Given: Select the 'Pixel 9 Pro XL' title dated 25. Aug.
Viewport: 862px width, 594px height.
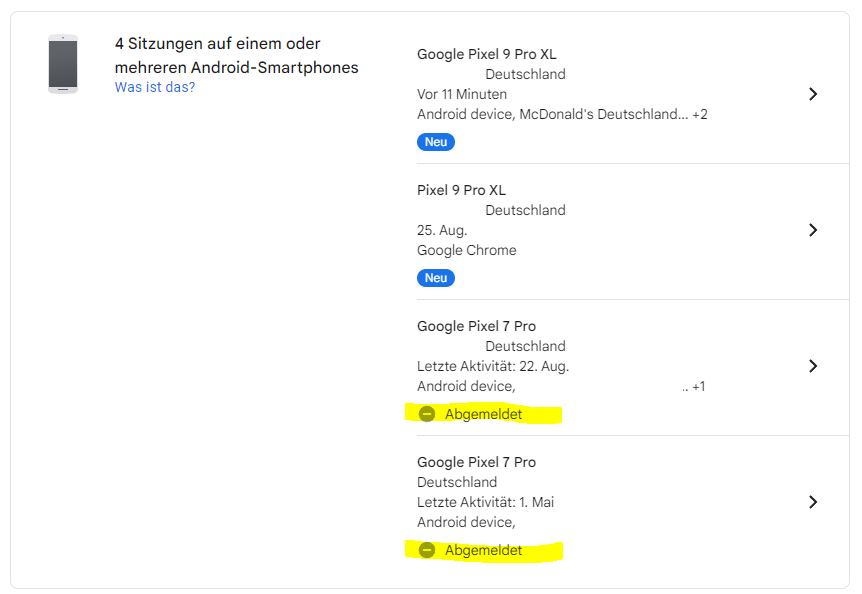Looking at the screenshot, I should (x=461, y=190).
